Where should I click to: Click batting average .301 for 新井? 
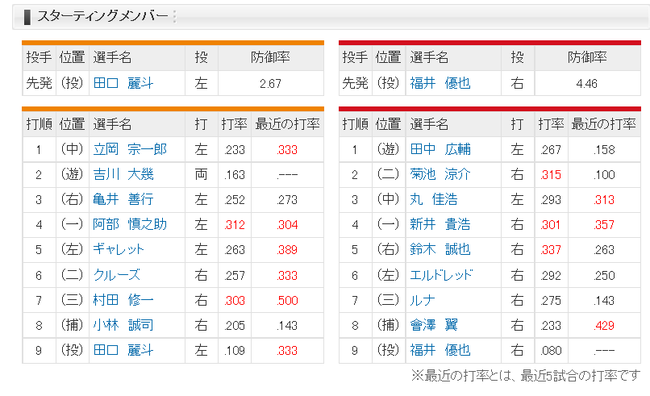(551, 225)
